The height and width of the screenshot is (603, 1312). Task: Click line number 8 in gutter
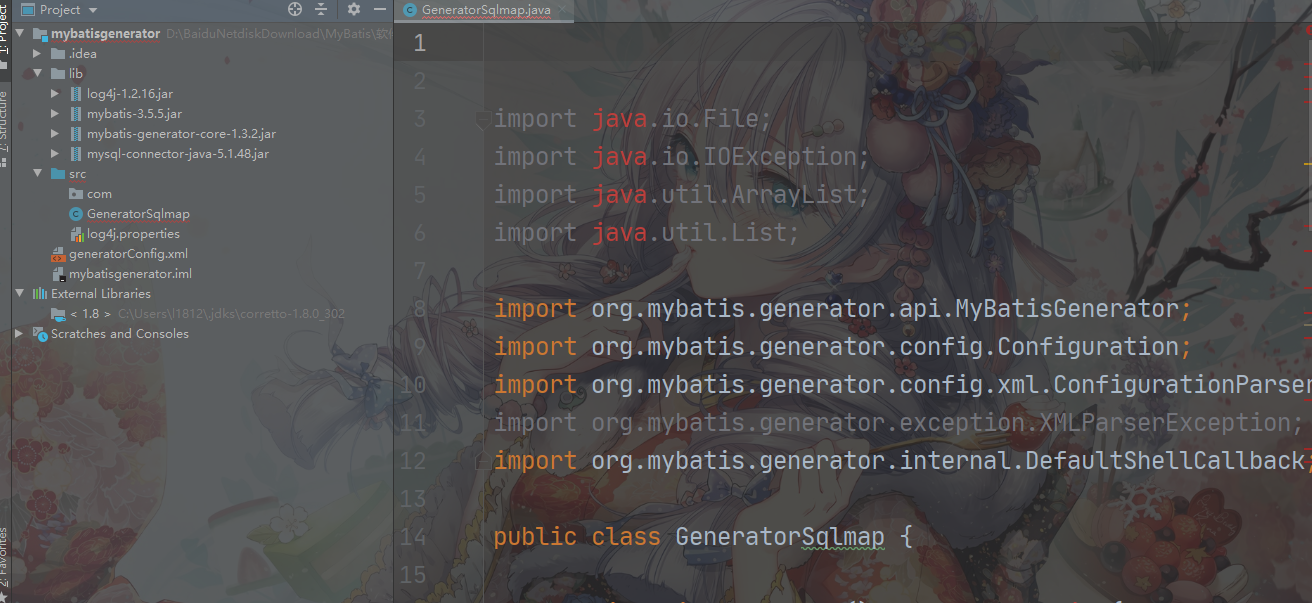click(x=419, y=309)
